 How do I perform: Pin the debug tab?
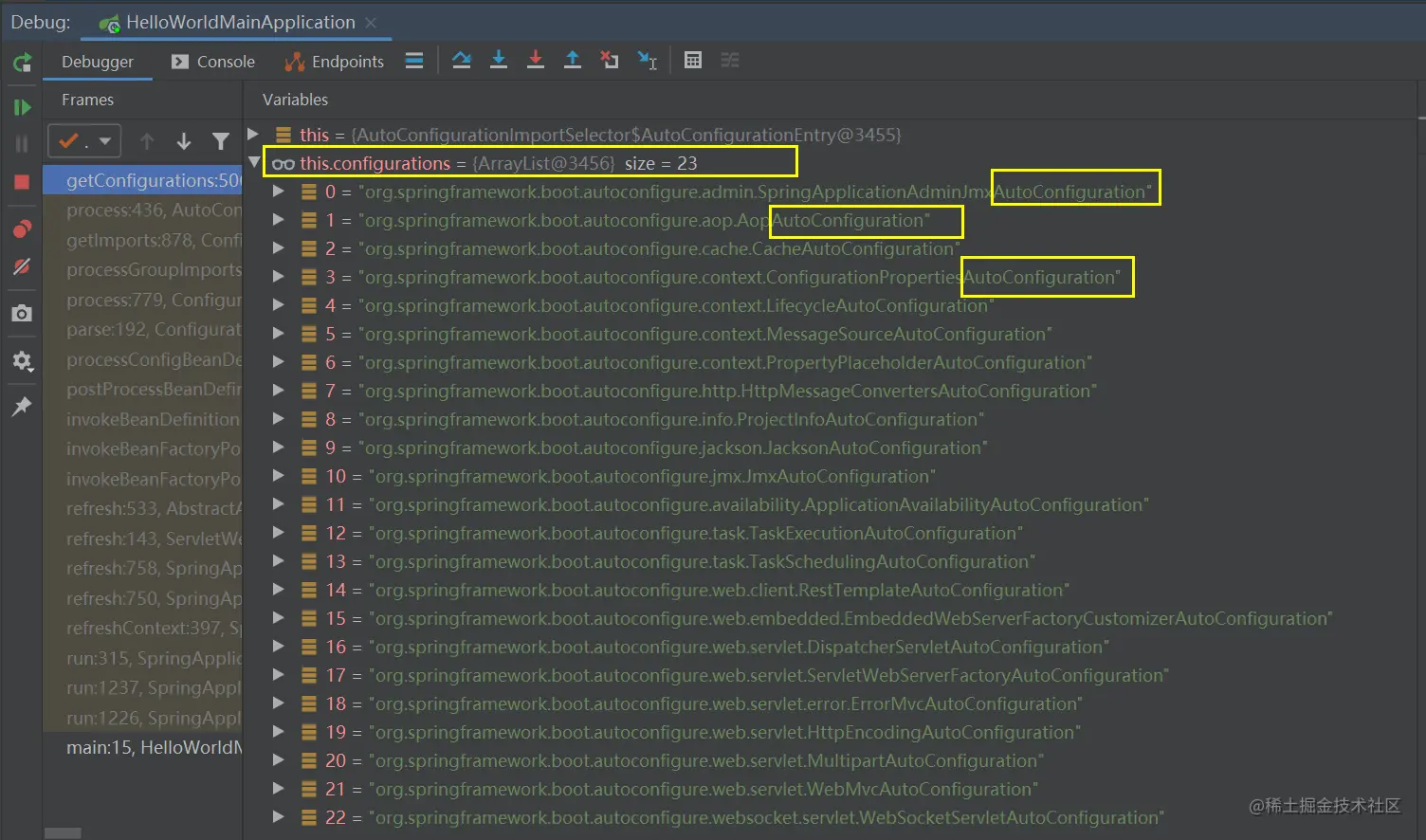(x=22, y=406)
